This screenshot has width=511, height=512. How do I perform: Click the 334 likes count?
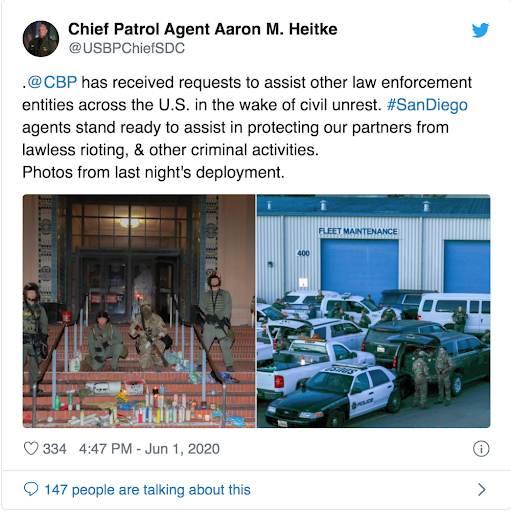[x=55, y=449]
